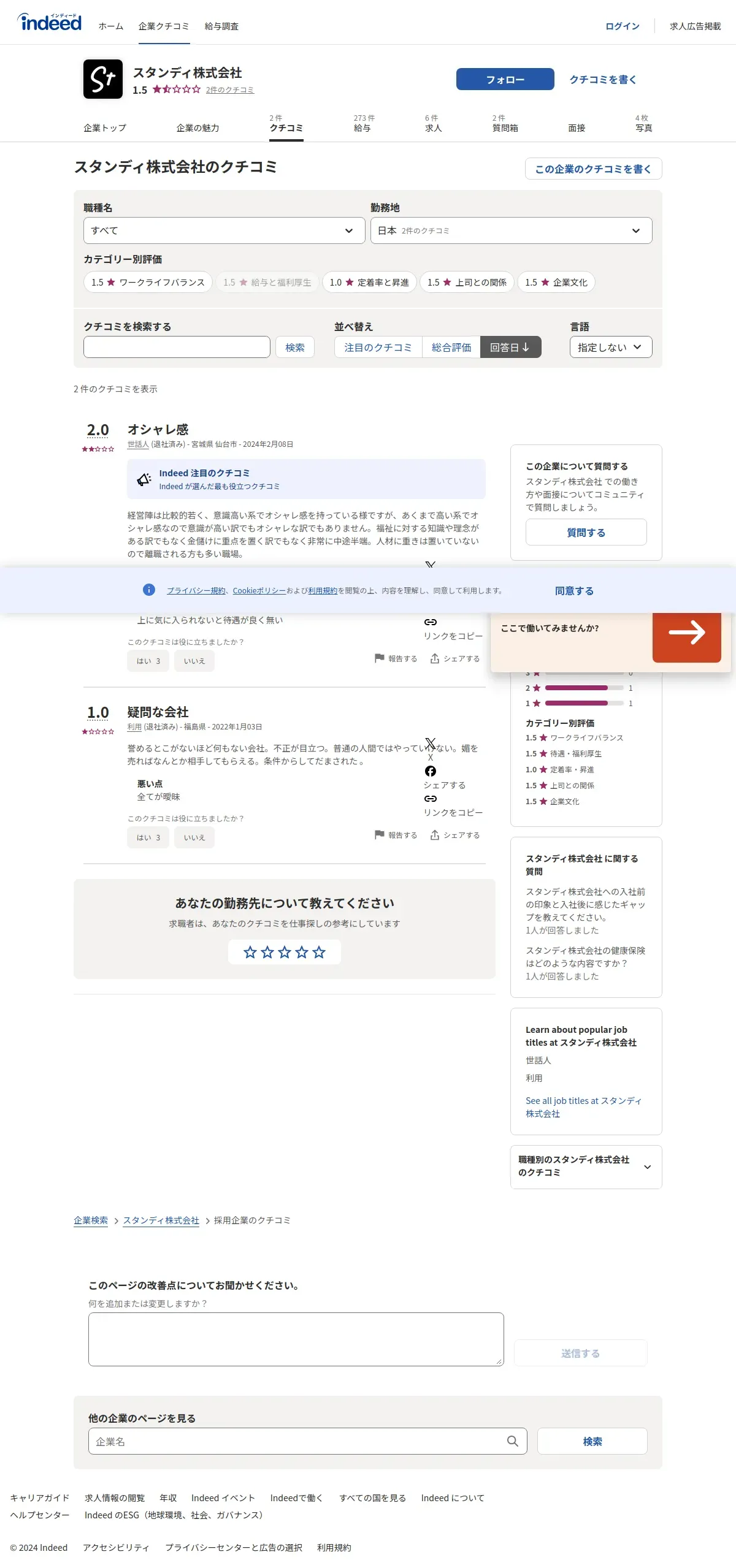Sort reviews by 回答日
This screenshot has width=736, height=1568.
pyautogui.click(x=510, y=347)
